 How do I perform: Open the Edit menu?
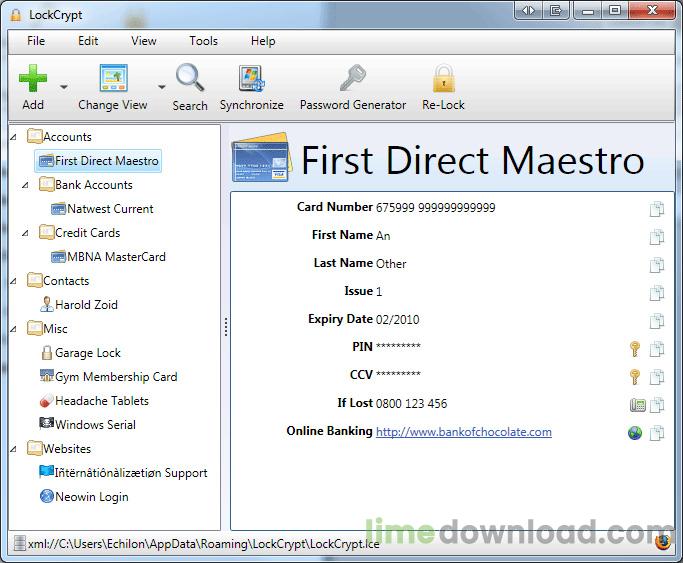pyautogui.click(x=88, y=41)
